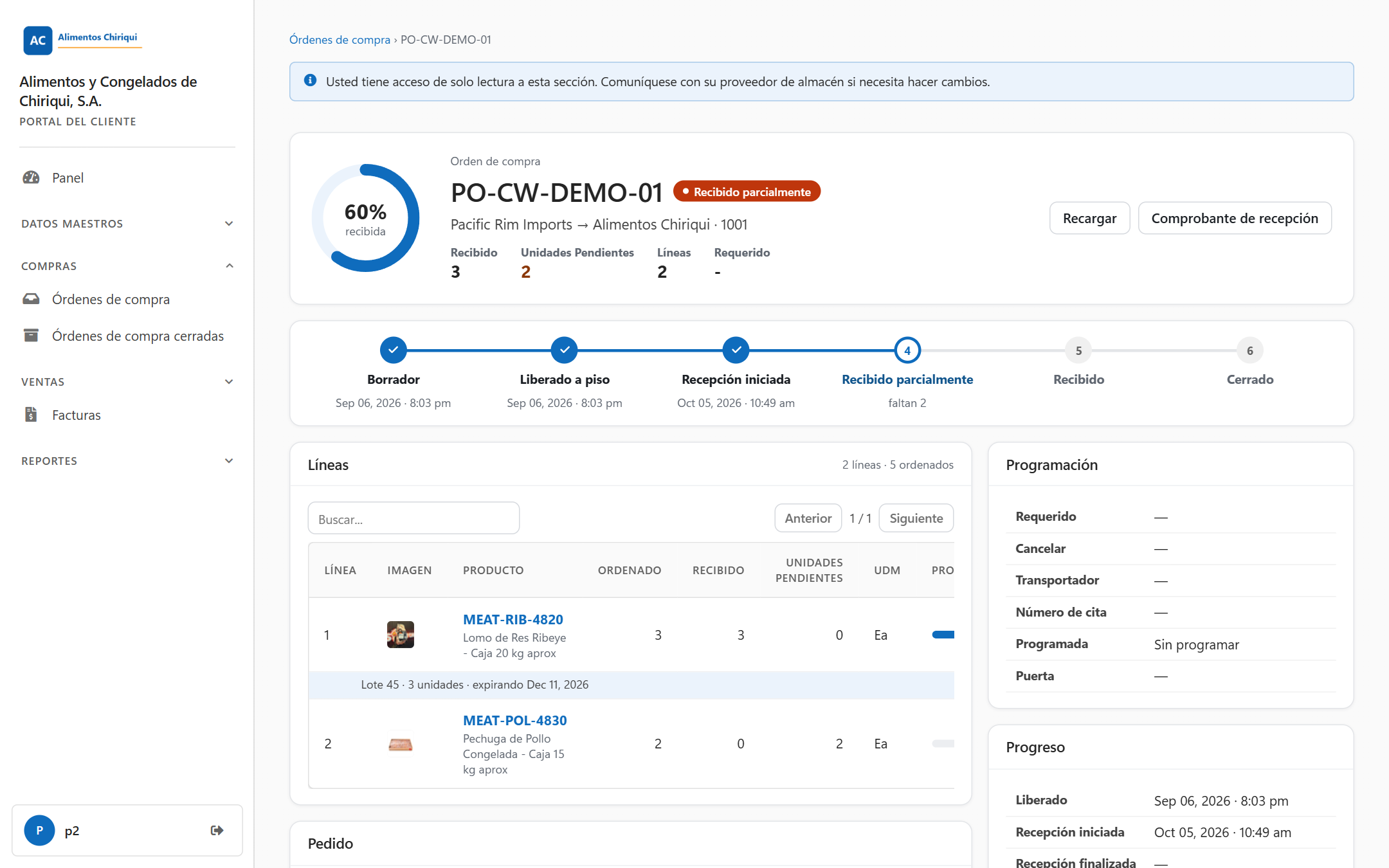The width and height of the screenshot is (1389, 868).
Task: Select step 6 Cerrado marker
Action: pos(1249,350)
